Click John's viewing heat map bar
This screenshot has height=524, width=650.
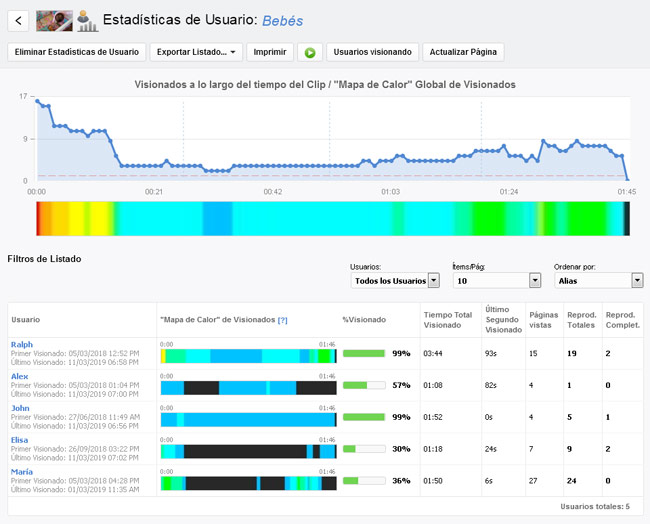[x=249, y=420]
